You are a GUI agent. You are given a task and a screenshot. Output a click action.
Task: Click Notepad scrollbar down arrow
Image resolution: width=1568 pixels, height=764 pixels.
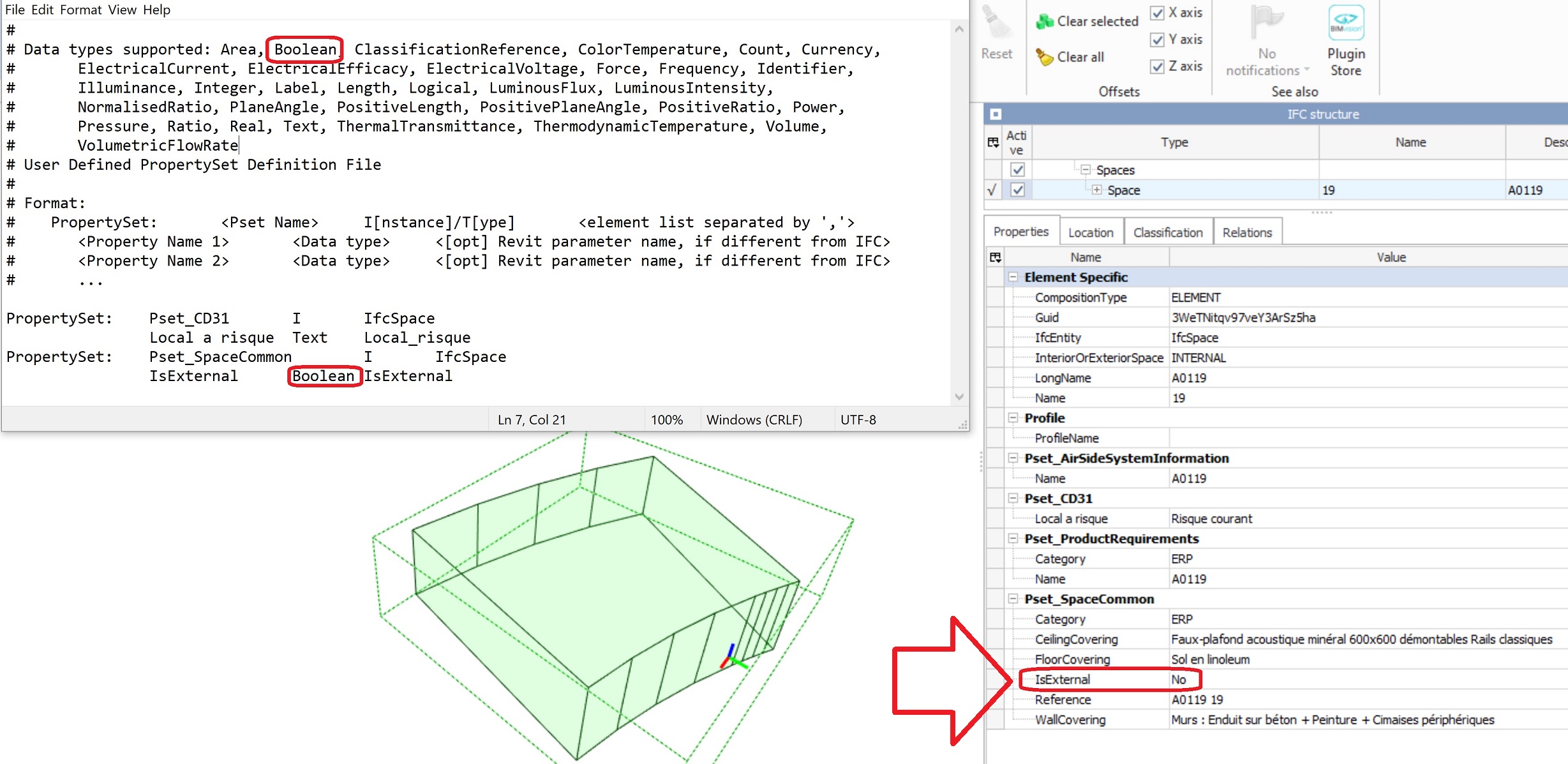tap(959, 397)
